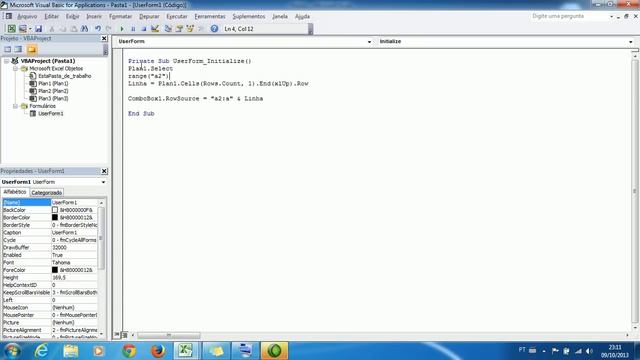Open the UserForm object dropdown
This screenshot has height=360, width=640.
369,42
